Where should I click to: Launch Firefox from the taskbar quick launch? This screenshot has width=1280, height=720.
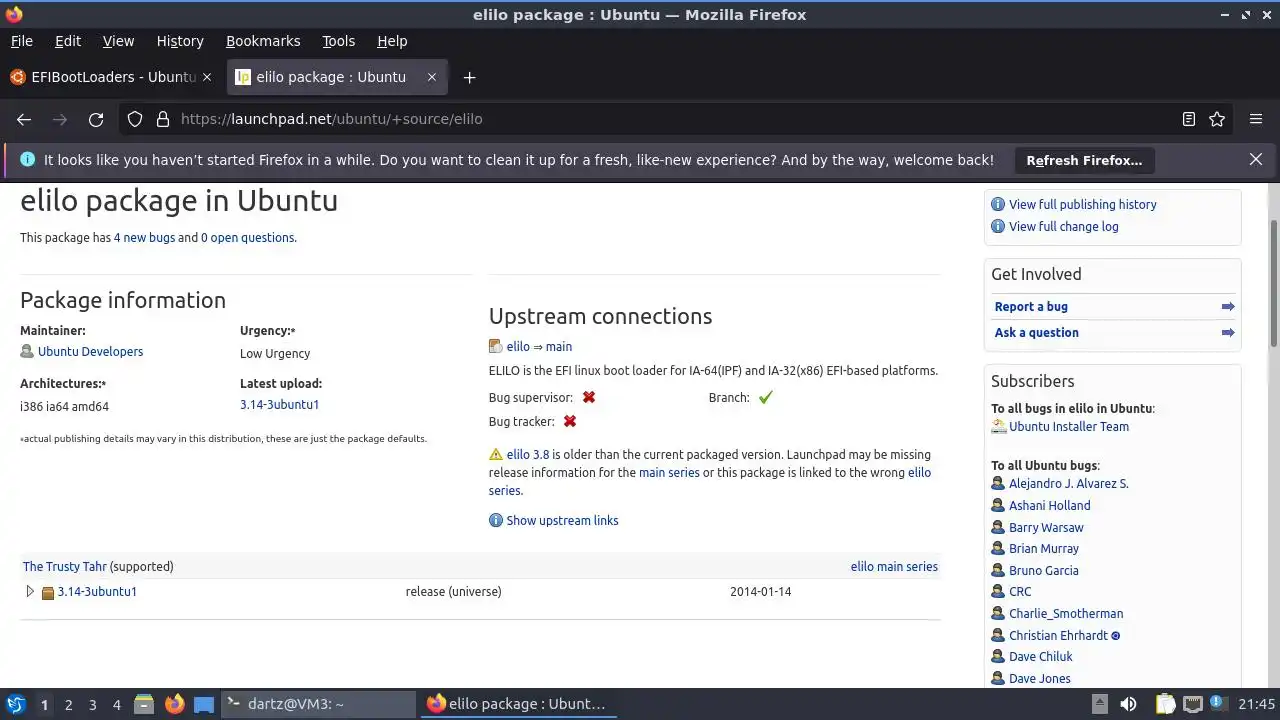[174, 704]
